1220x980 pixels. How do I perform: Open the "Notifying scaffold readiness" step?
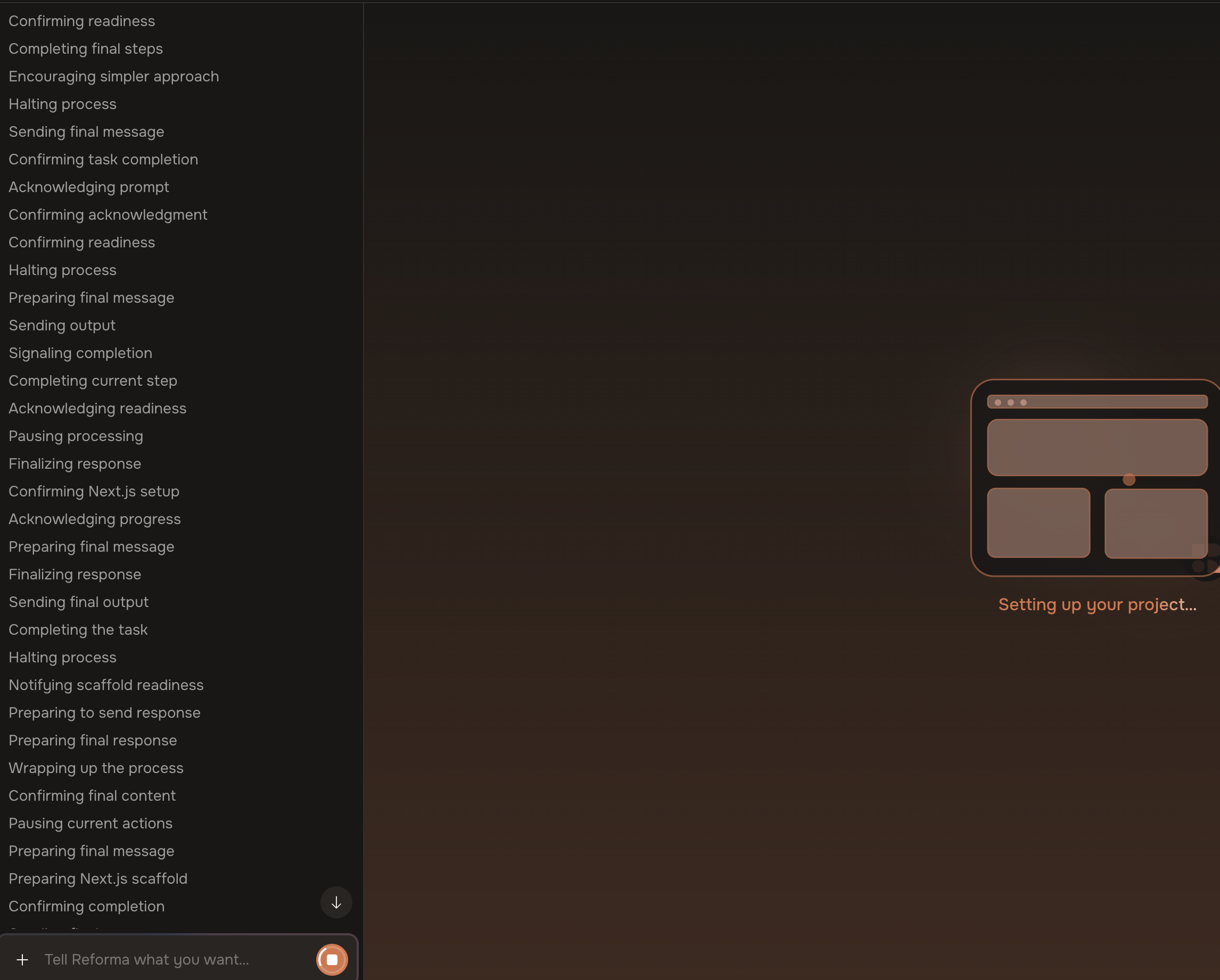106,685
